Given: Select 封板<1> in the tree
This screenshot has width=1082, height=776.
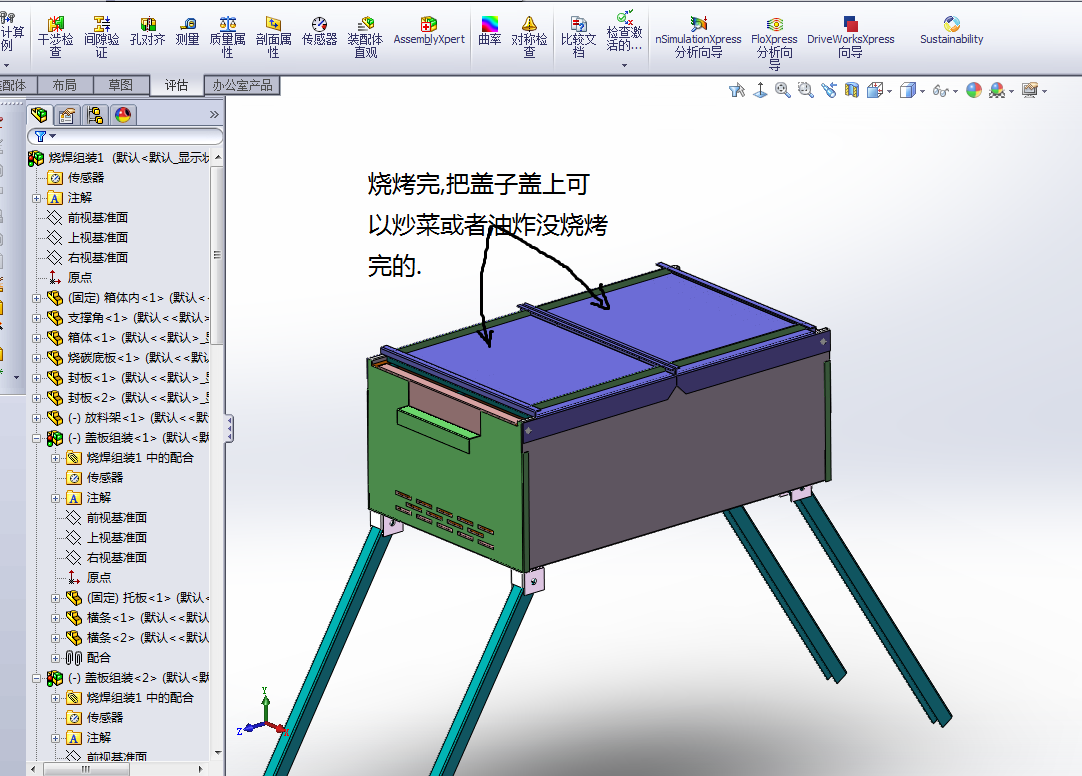Looking at the screenshot, I should (x=128, y=378).
